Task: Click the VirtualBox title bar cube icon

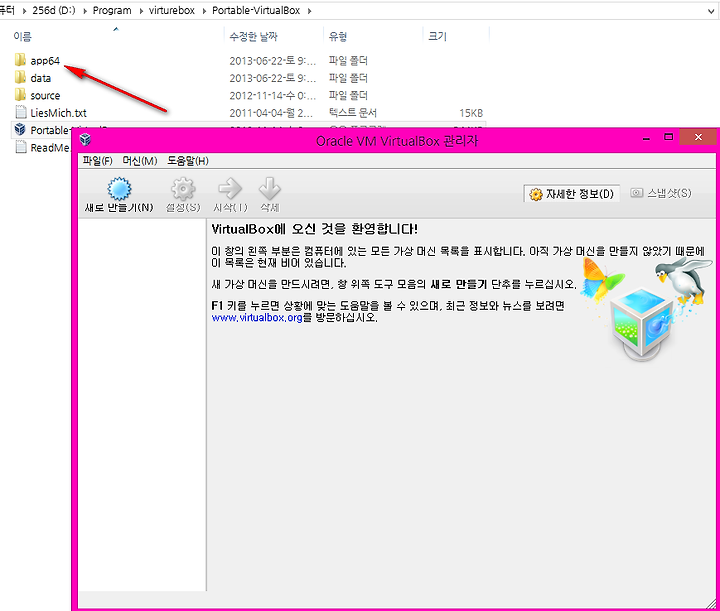Action: [x=85, y=139]
